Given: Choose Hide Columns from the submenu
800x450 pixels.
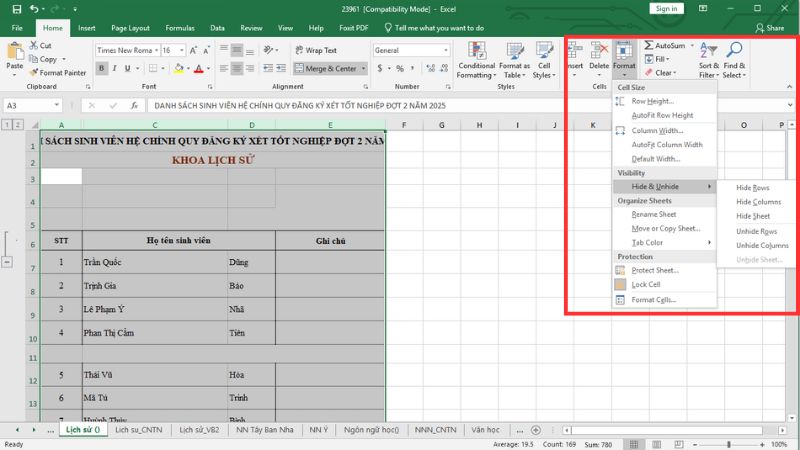Looking at the screenshot, I should (758, 202).
